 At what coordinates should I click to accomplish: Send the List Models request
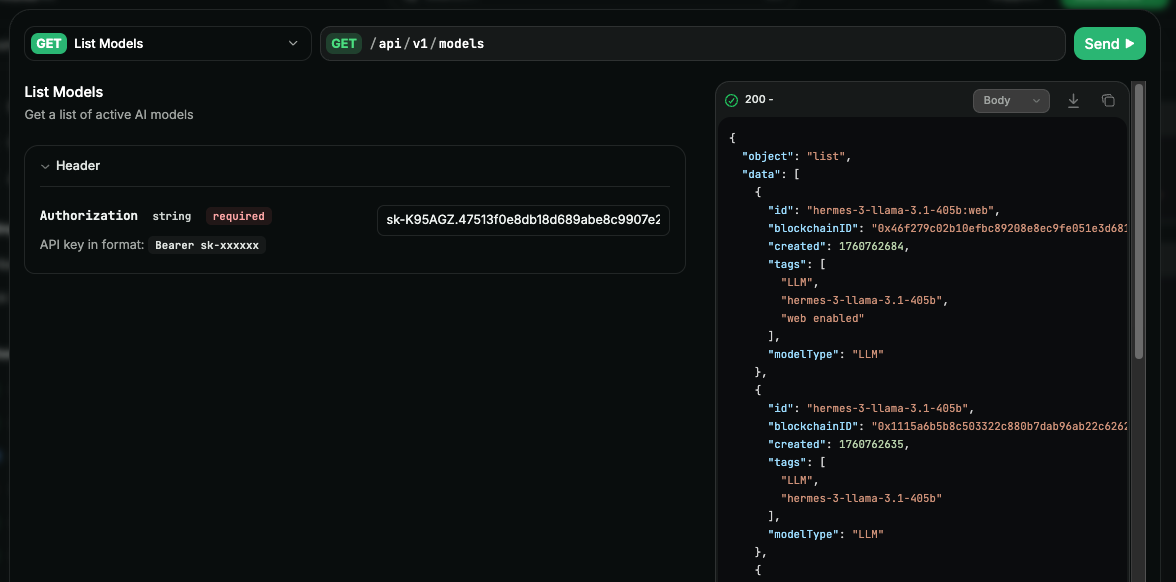[1109, 44]
